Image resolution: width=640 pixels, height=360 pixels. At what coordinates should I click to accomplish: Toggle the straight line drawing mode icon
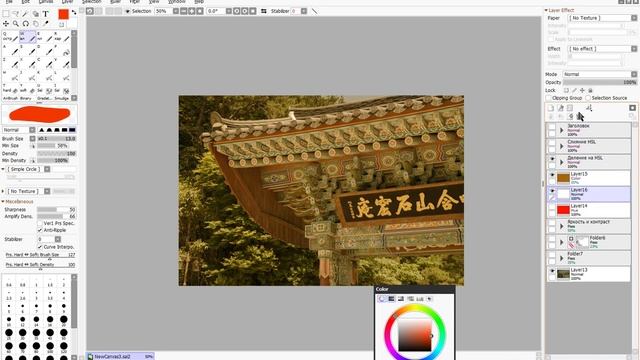click(x=315, y=11)
